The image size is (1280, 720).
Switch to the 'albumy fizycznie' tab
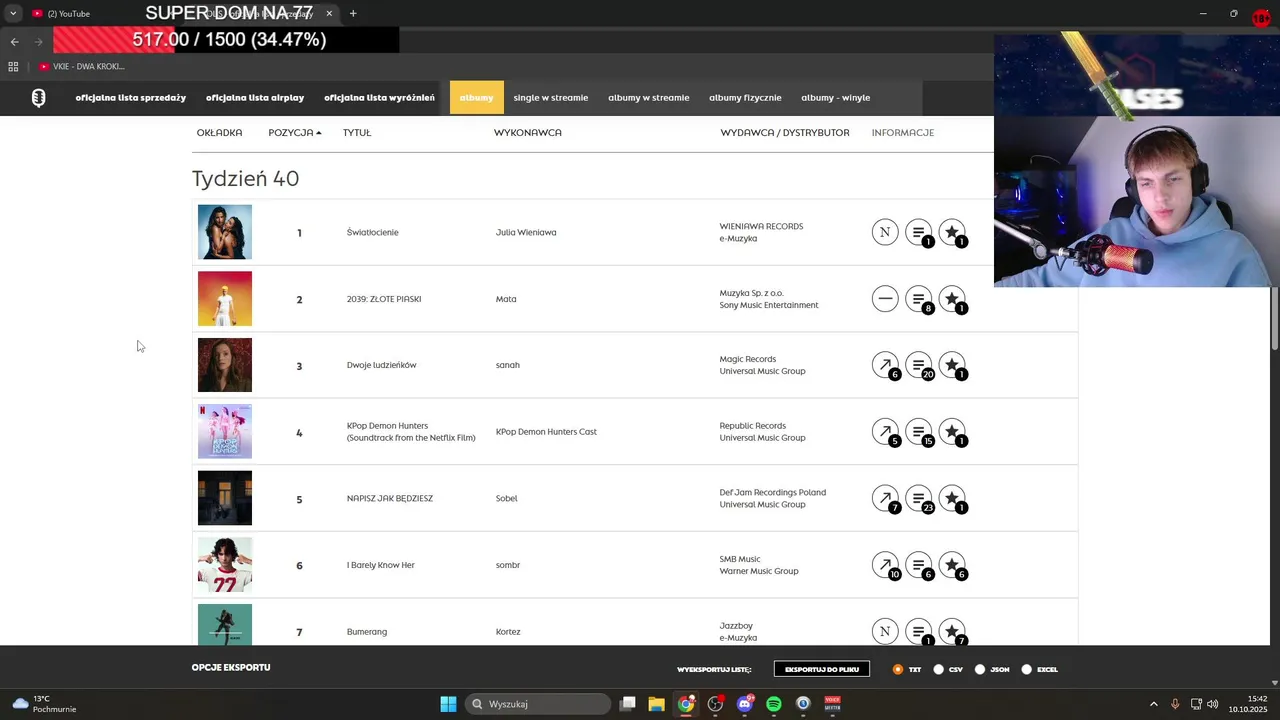coord(745,98)
